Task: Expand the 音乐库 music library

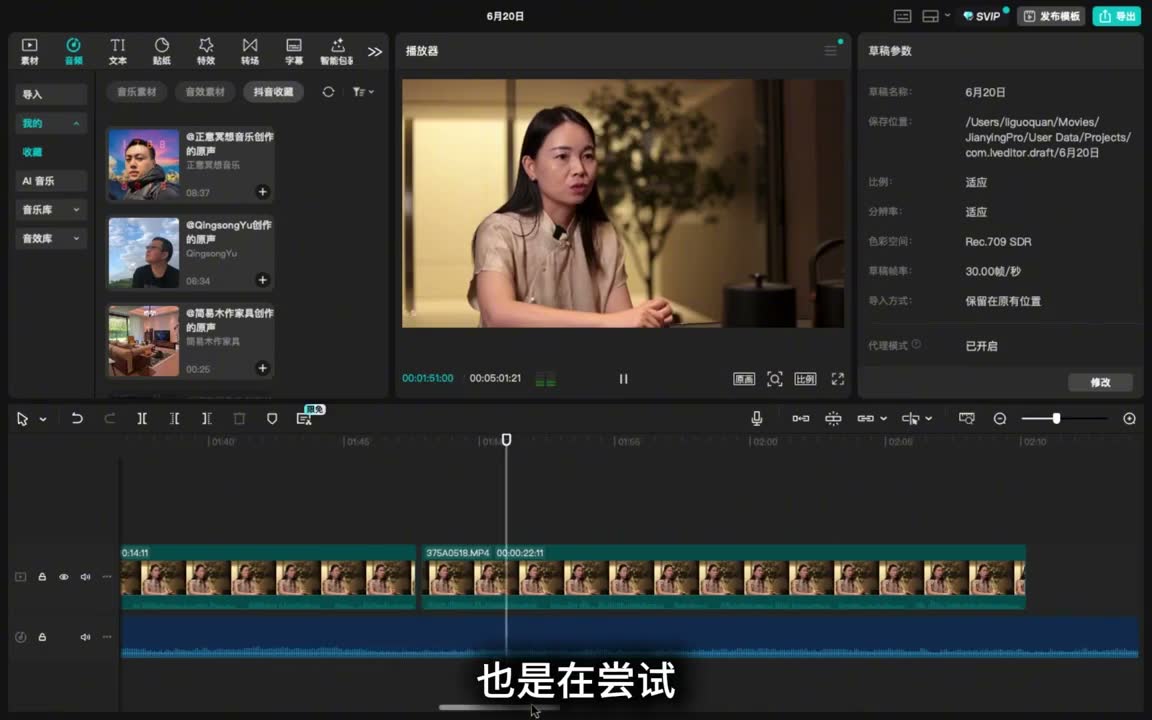Action: click(51, 209)
